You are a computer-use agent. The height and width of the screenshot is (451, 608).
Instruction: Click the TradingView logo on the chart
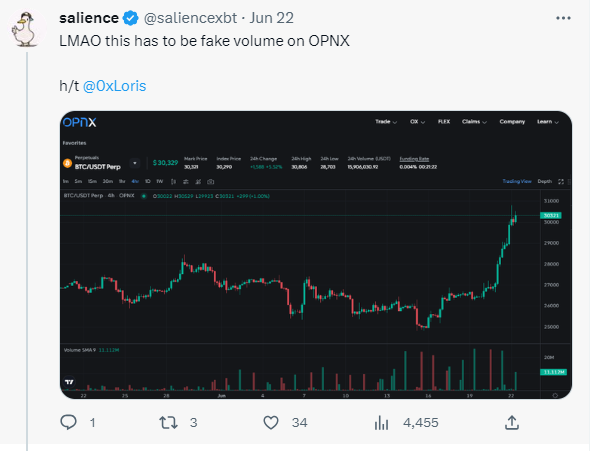[x=68, y=383]
